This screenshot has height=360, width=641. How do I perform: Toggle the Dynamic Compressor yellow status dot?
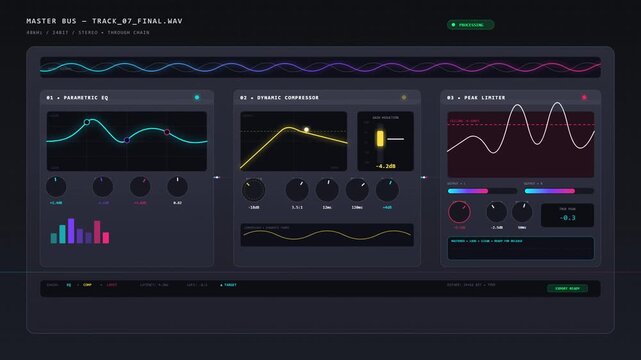404,98
